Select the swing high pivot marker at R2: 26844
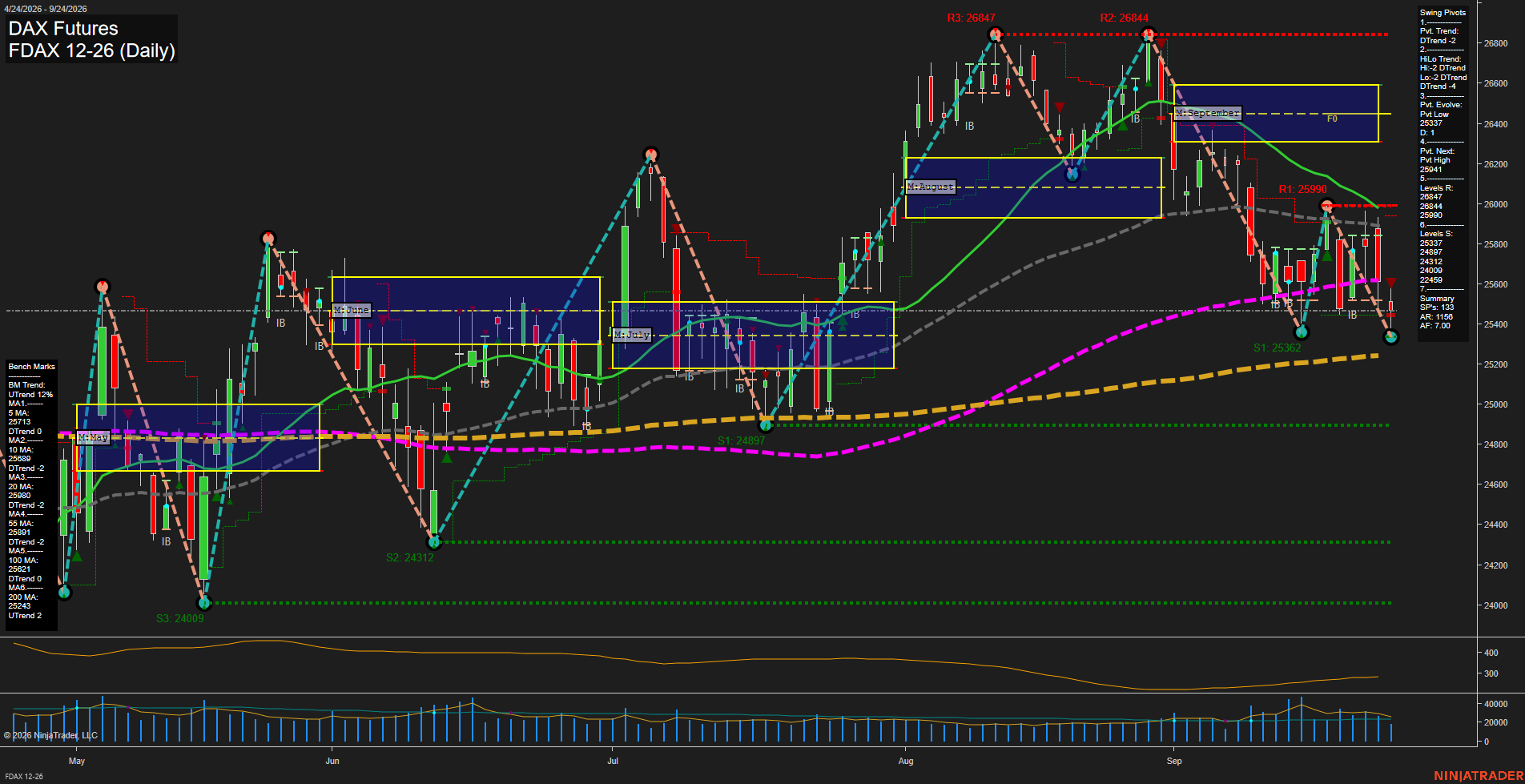Screen dimensions: 1525x784 pos(1148,34)
